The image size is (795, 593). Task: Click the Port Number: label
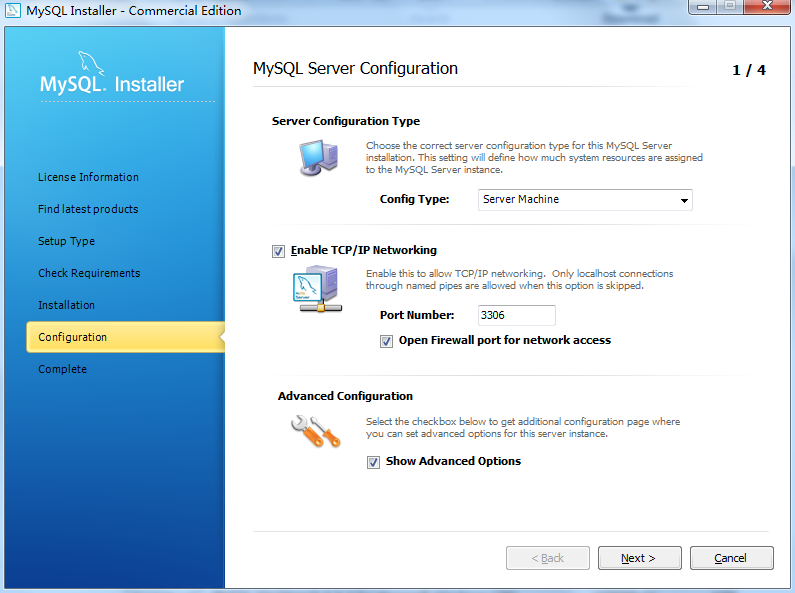(417, 315)
